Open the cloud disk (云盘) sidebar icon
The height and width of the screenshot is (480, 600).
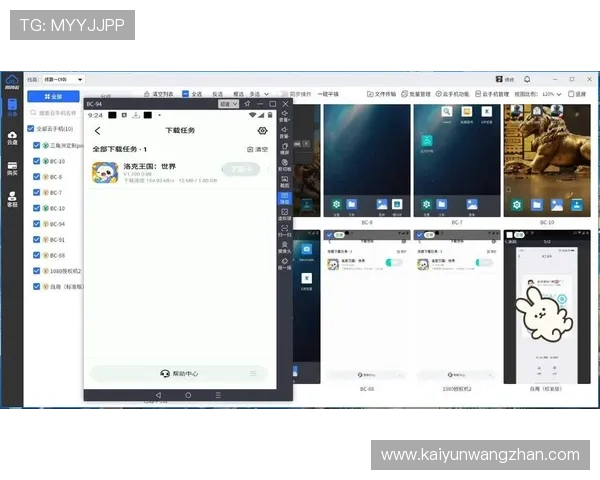[x=12, y=138]
